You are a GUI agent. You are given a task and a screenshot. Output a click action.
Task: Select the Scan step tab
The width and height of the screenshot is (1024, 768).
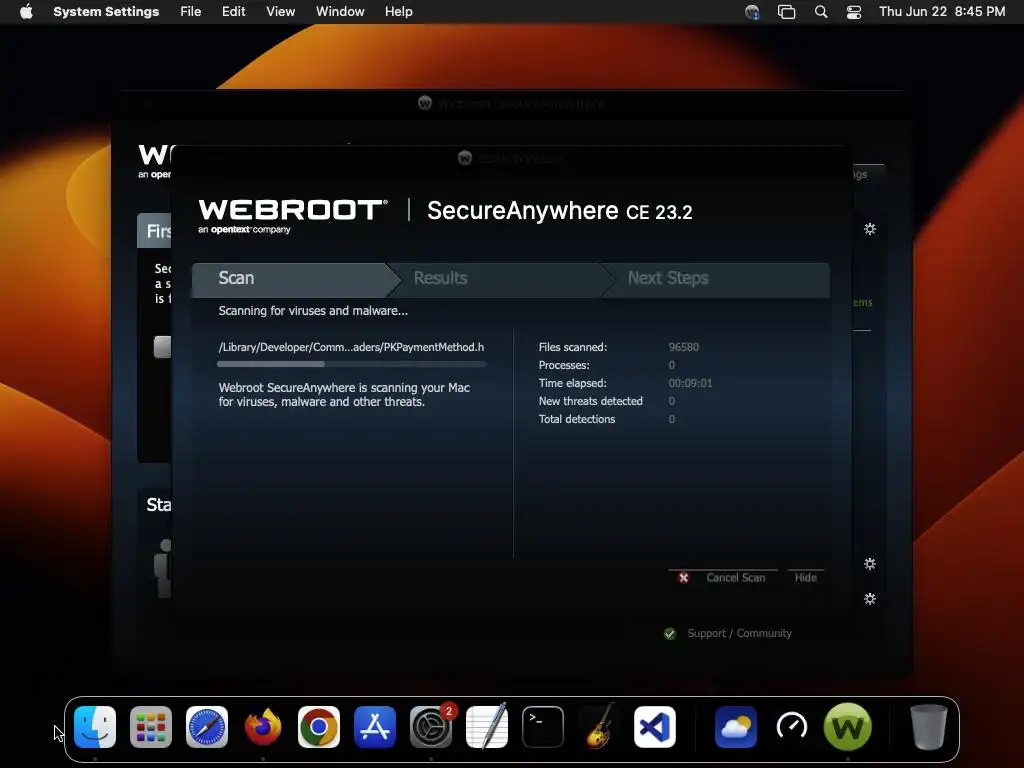295,280
